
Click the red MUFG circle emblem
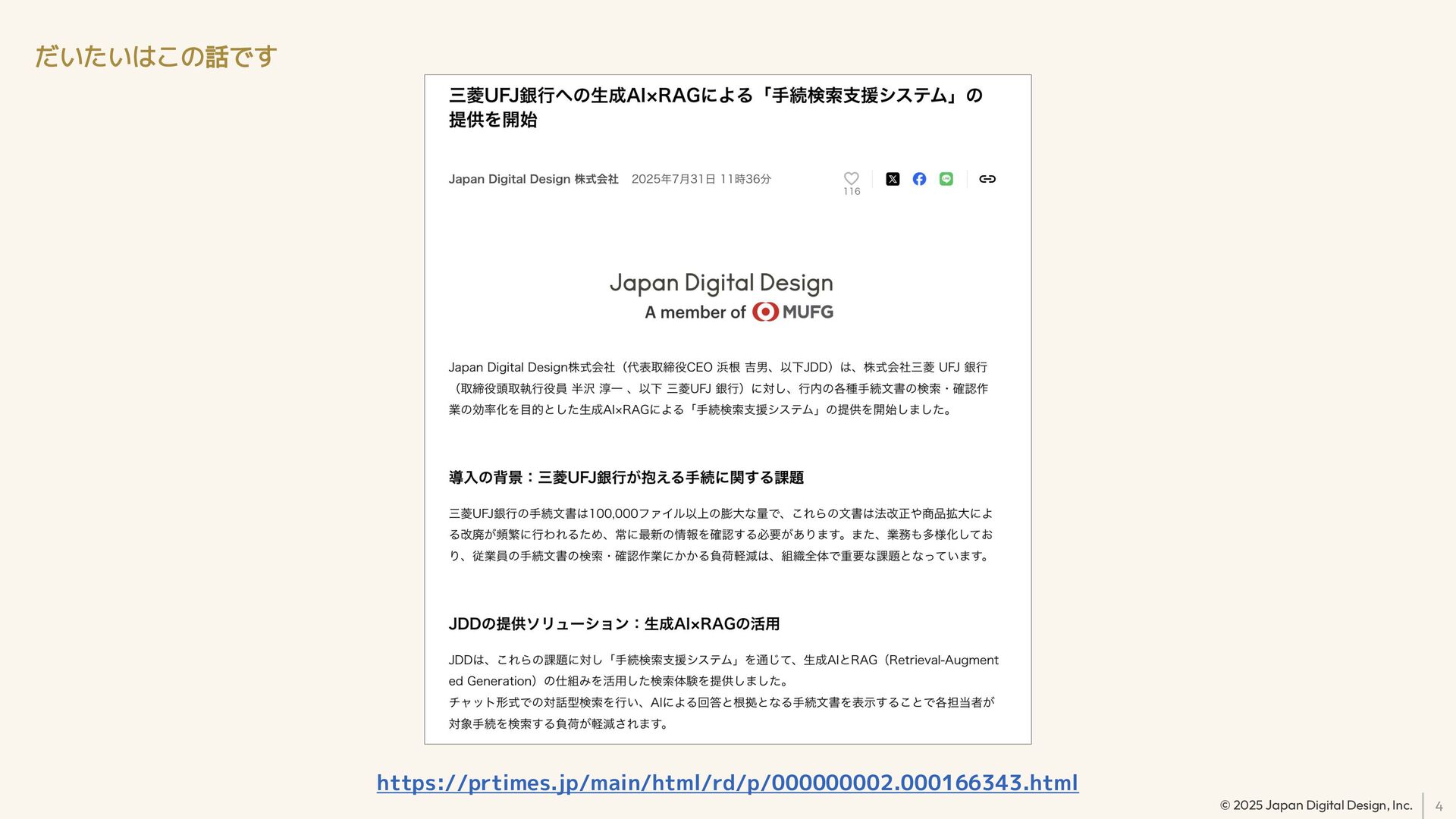(x=765, y=312)
